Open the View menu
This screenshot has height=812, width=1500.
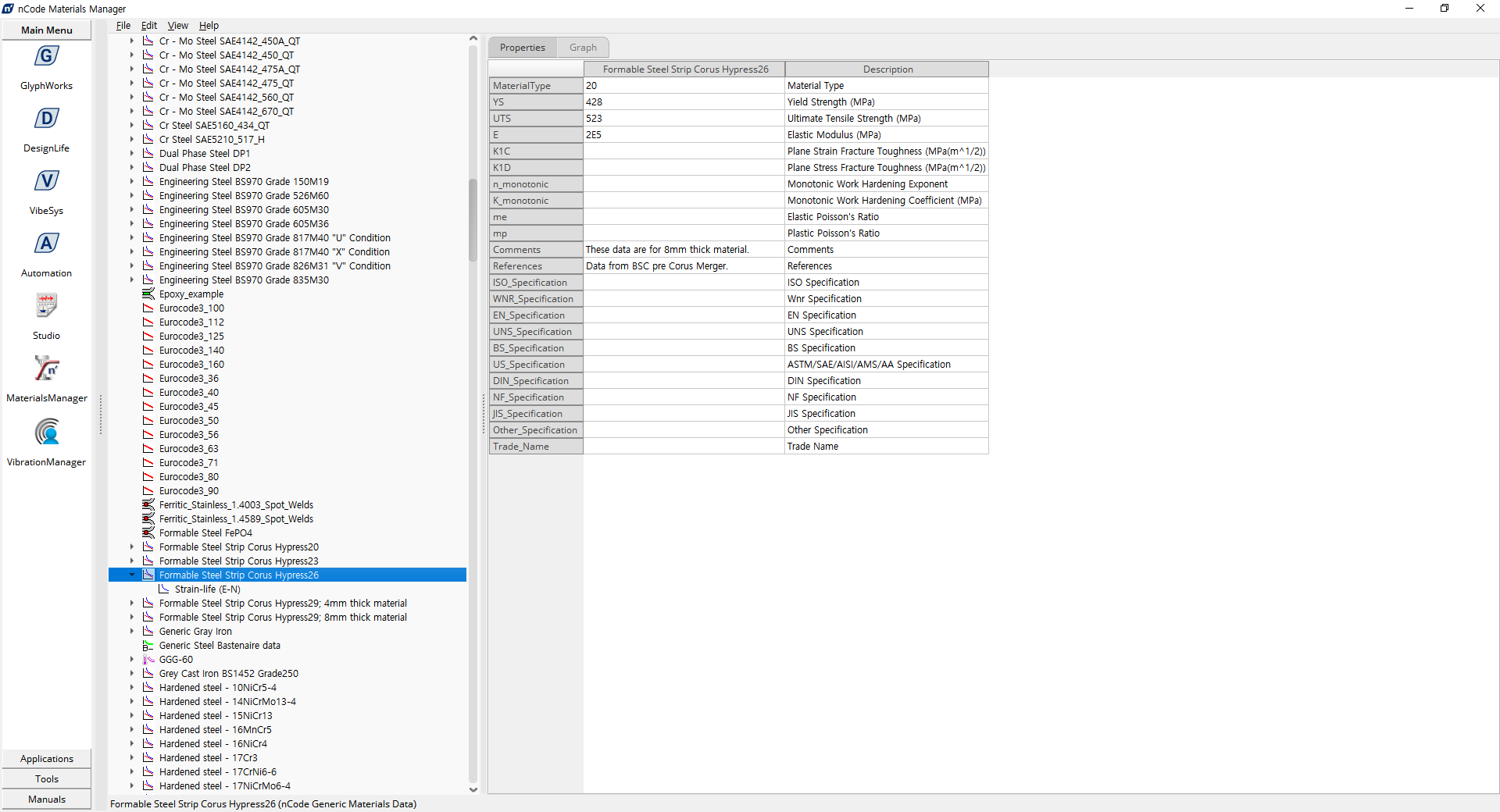(178, 26)
